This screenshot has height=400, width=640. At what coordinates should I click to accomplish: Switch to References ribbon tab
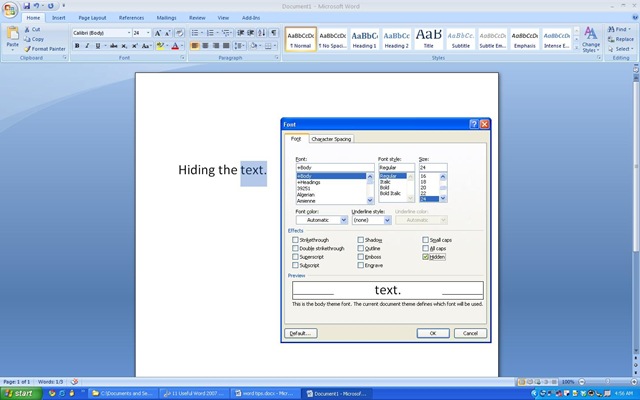[x=131, y=18]
